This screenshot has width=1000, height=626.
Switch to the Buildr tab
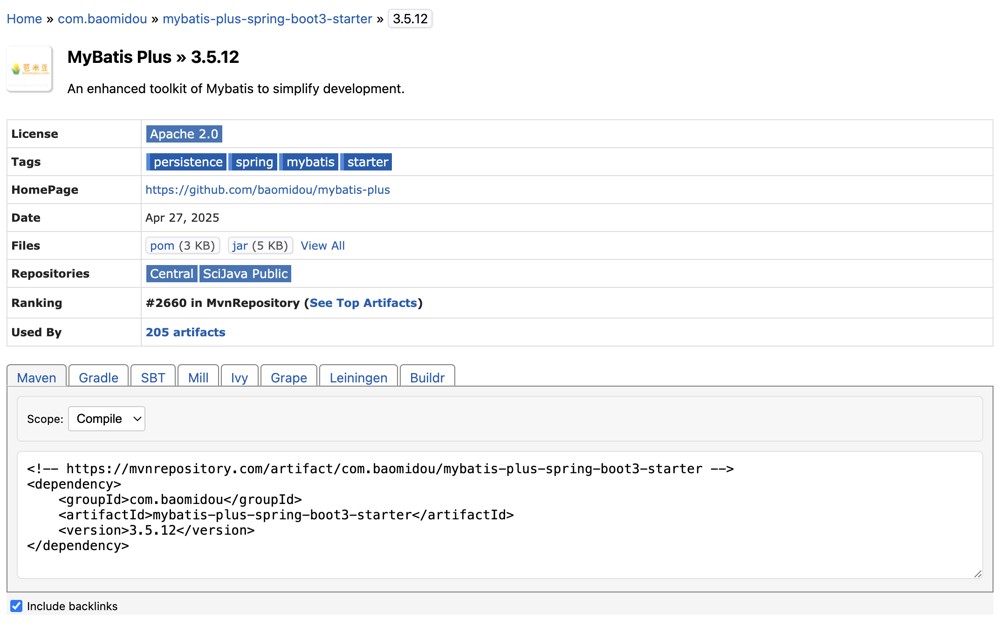427,377
